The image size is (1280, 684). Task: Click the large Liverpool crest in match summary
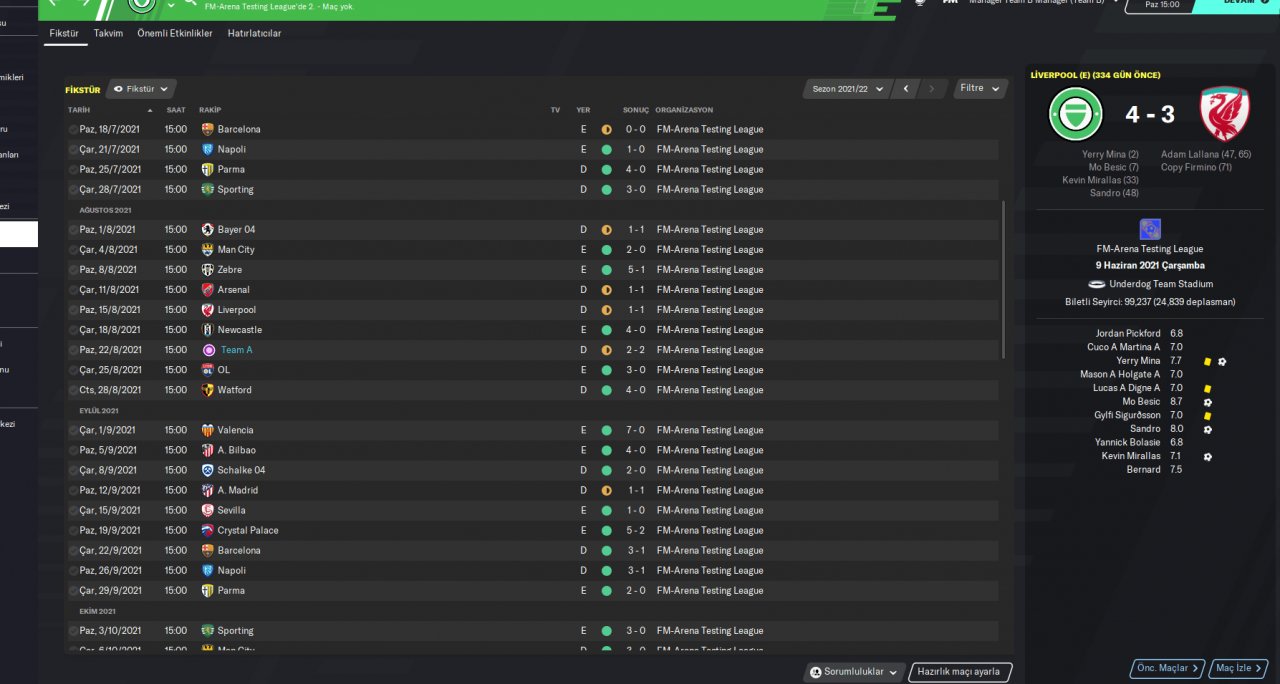1225,114
